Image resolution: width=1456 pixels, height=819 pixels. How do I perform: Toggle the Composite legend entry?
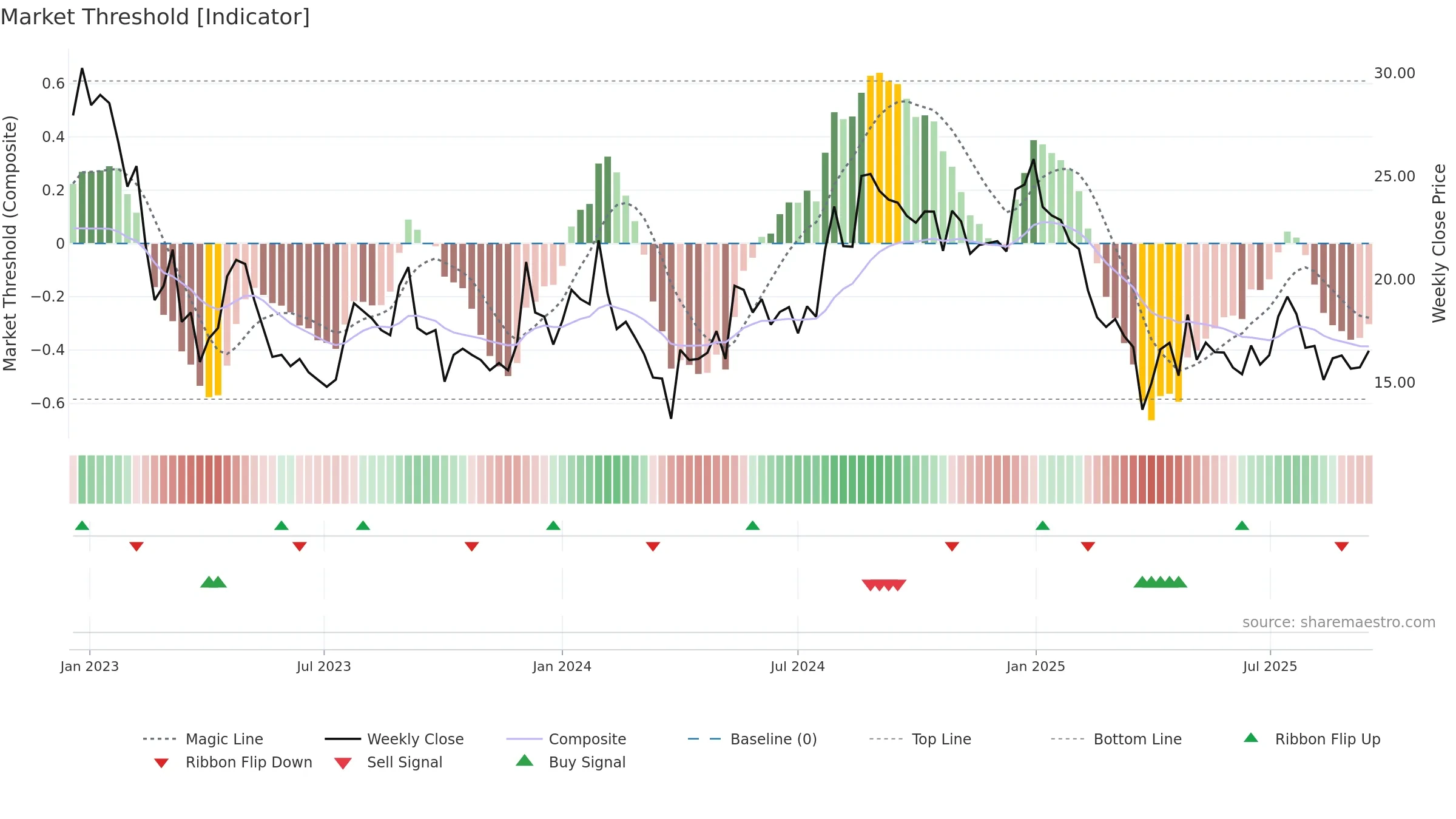(x=566, y=739)
